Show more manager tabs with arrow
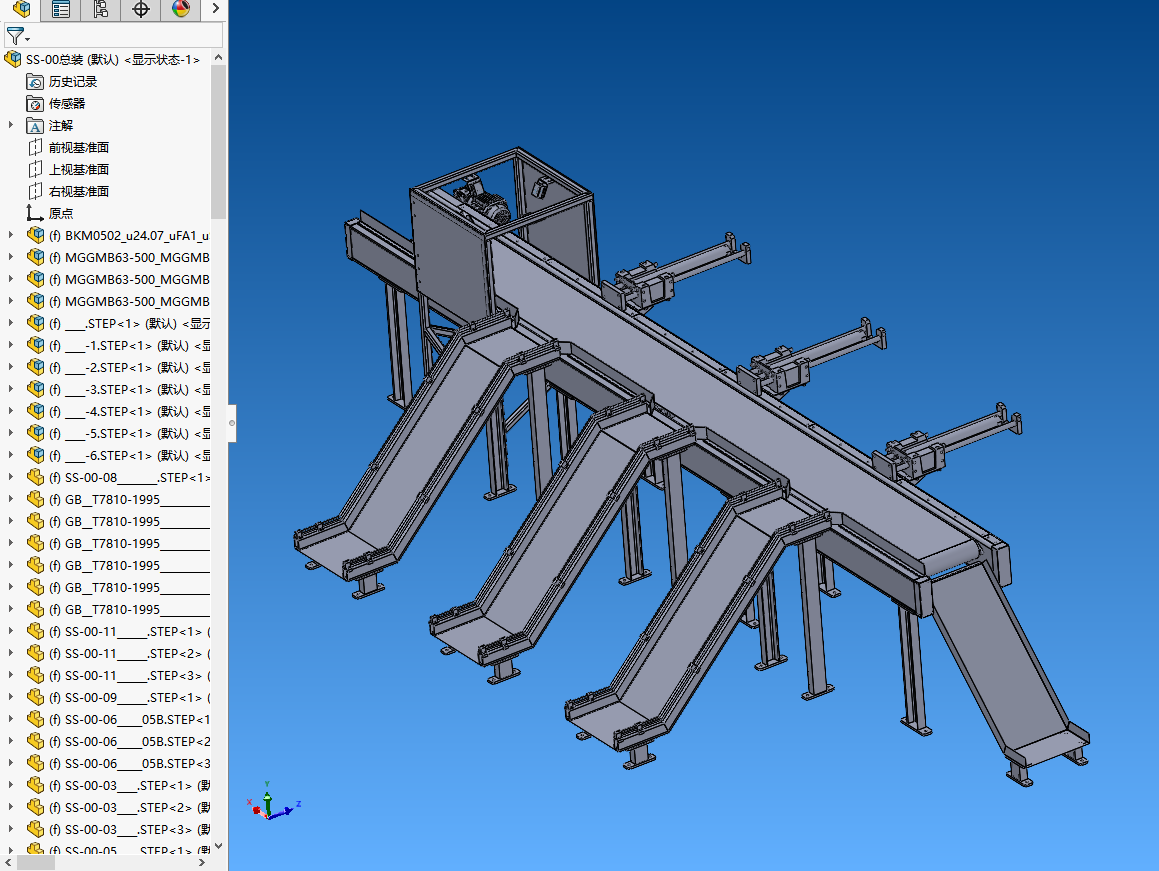Image resolution: width=1159 pixels, height=871 pixels. pos(215,10)
